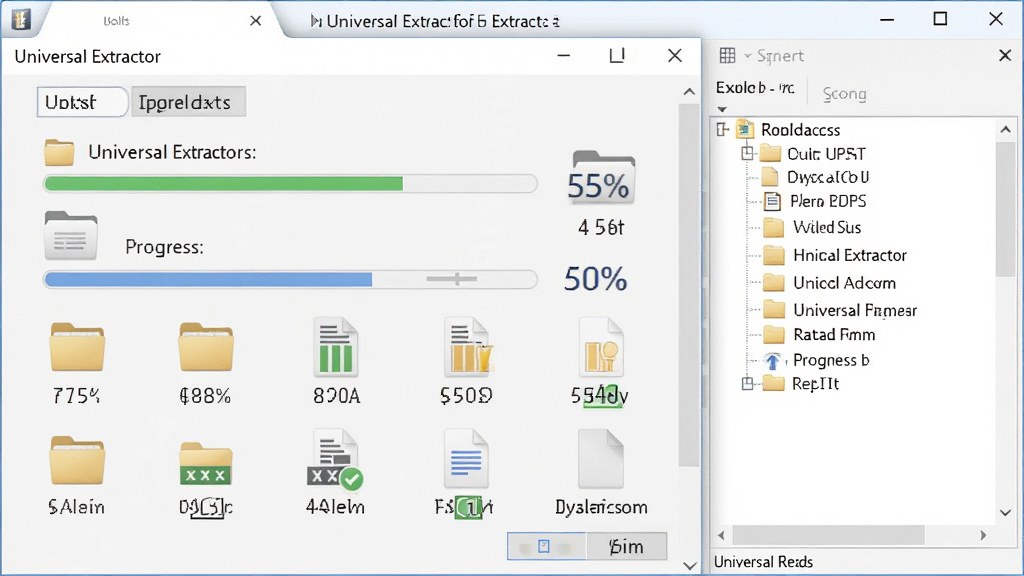
Task: Click the Universal Reads status text
Action: tap(763, 562)
